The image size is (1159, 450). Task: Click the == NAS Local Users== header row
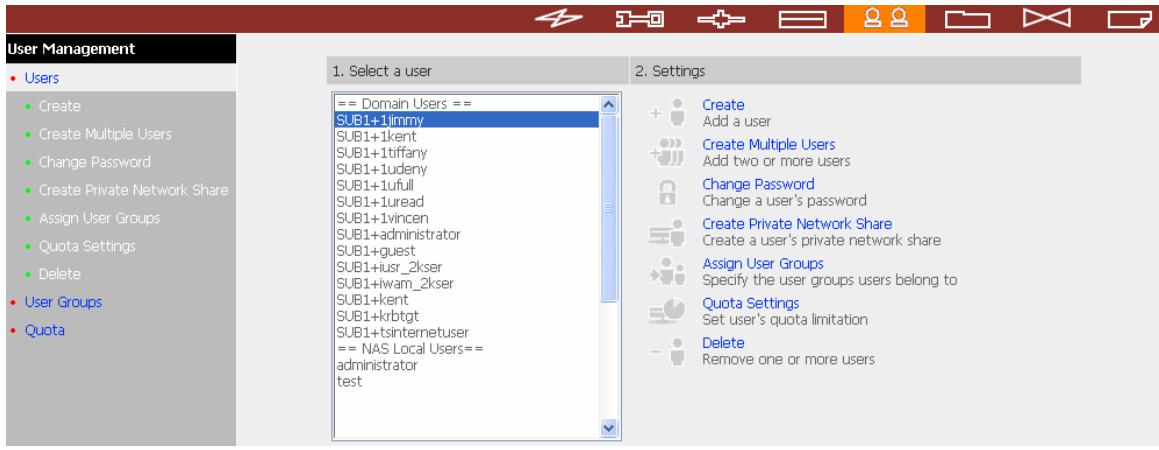pyautogui.click(x=466, y=349)
